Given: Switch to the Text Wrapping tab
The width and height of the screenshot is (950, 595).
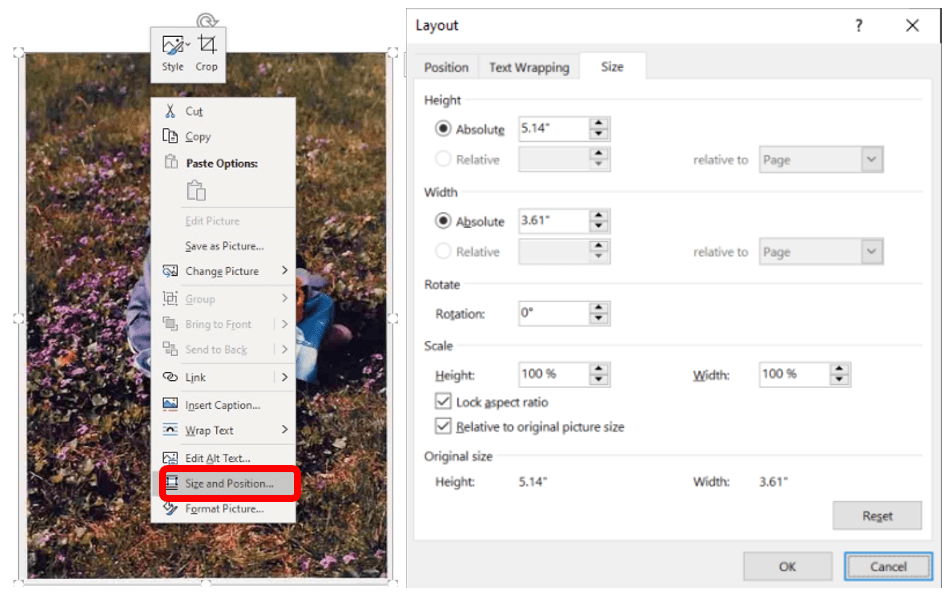Looking at the screenshot, I should point(528,67).
